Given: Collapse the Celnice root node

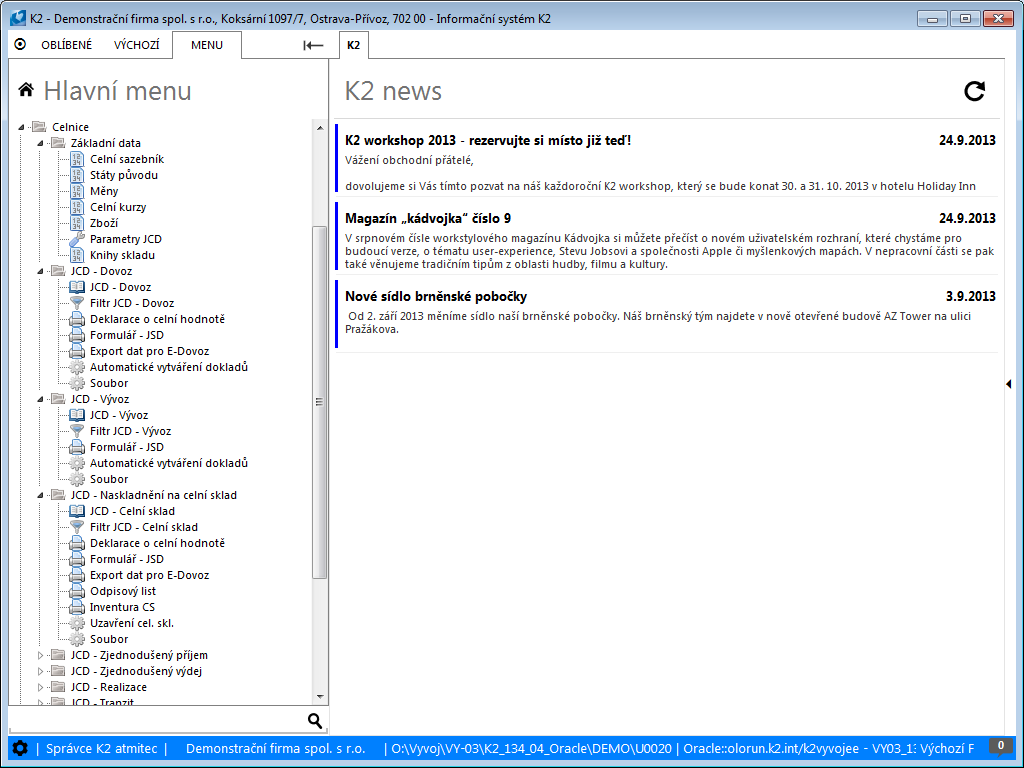Looking at the screenshot, I should [x=22, y=127].
